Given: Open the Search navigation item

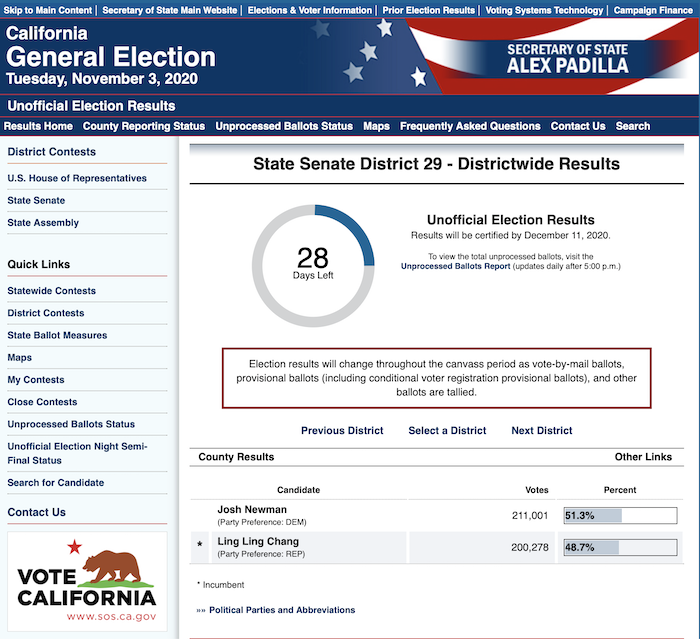Looking at the screenshot, I should pyautogui.click(x=633, y=126).
